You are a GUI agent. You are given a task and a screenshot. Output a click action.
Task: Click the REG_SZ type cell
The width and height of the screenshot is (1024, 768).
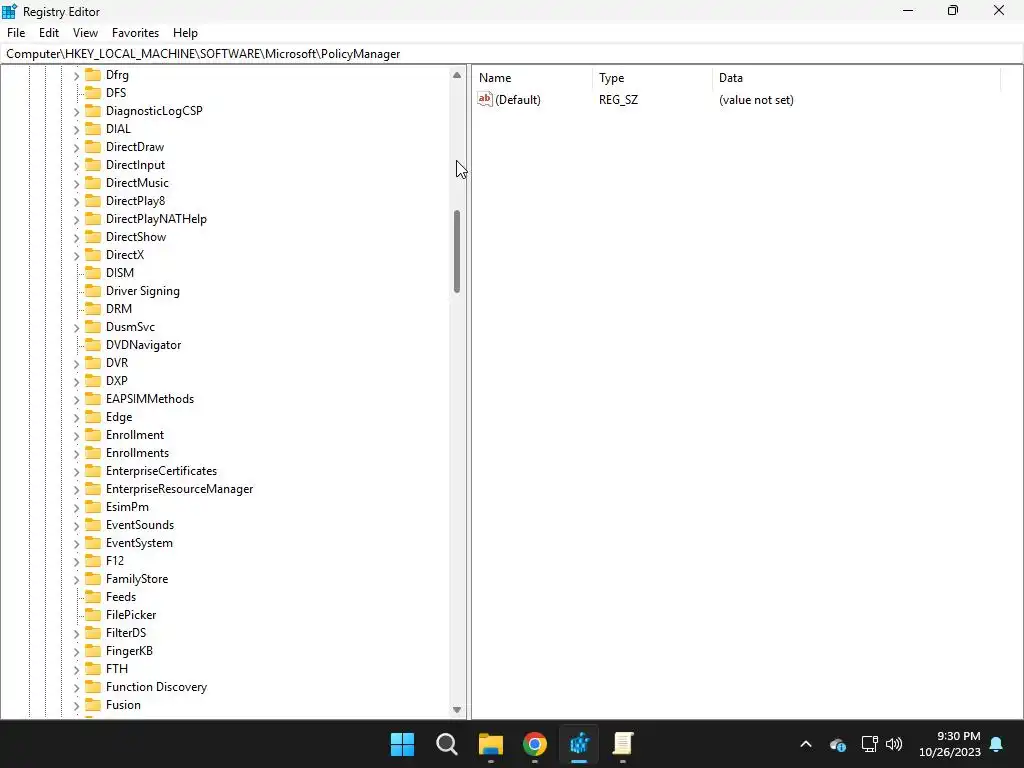tap(618, 99)
